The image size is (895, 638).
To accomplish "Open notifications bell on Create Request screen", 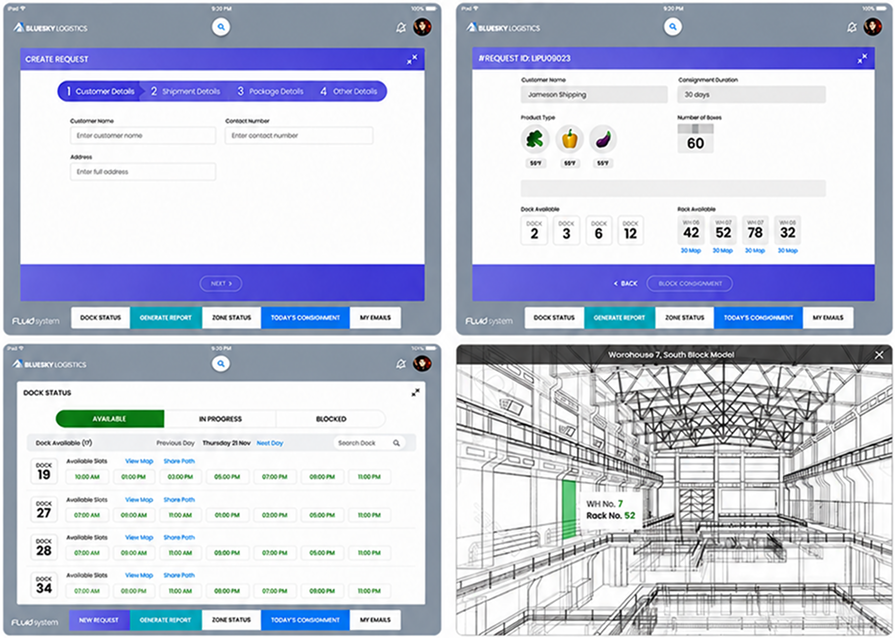I will pos(401,27).
